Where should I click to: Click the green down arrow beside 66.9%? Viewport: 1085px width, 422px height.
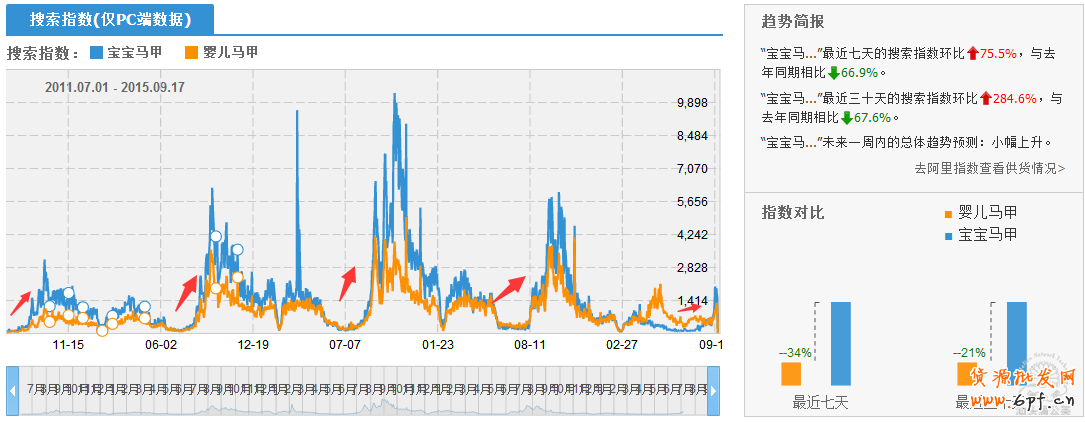[833, 73]
